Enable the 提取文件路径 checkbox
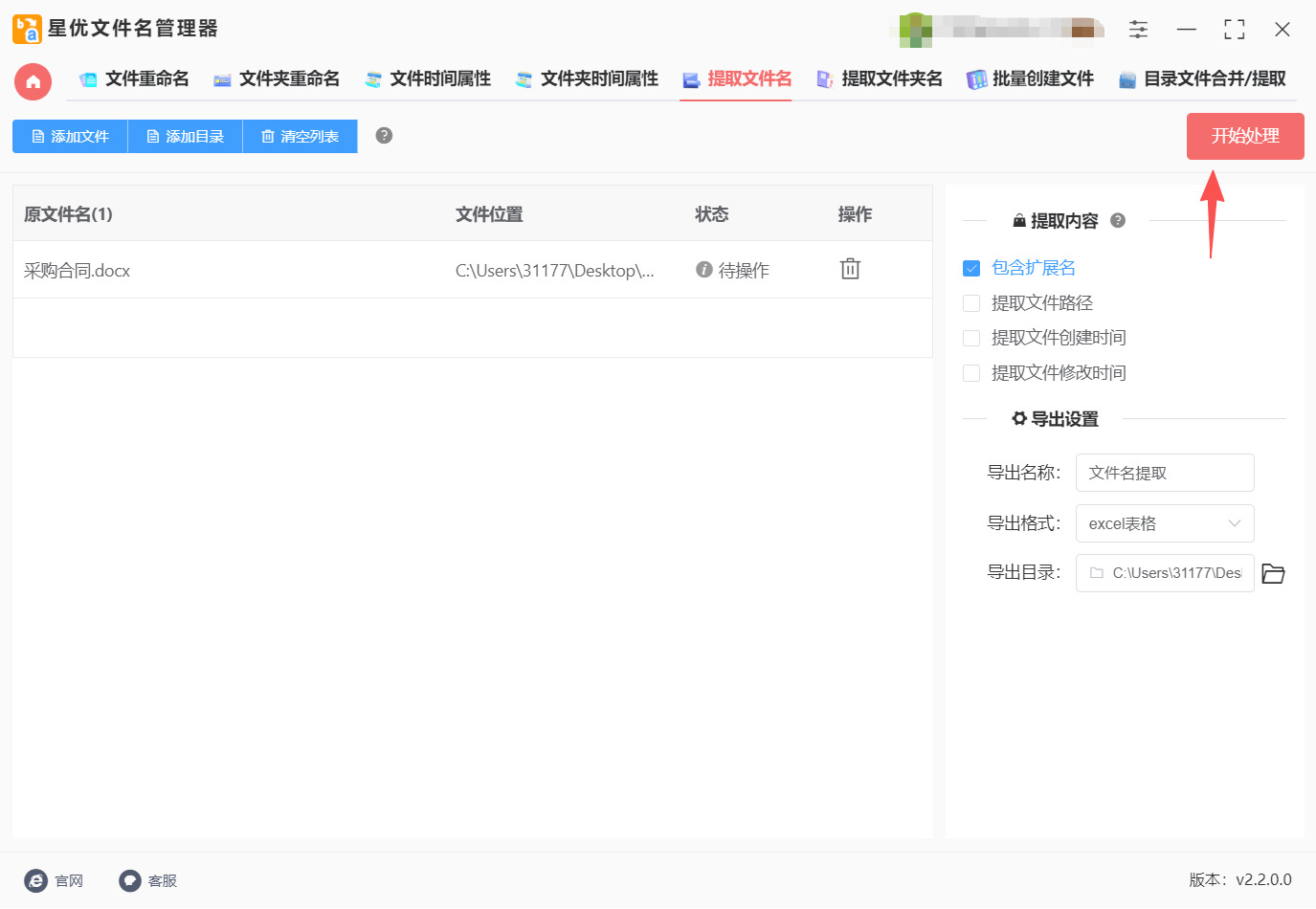The image size is (1316, 909). click(x=971, y=303)
